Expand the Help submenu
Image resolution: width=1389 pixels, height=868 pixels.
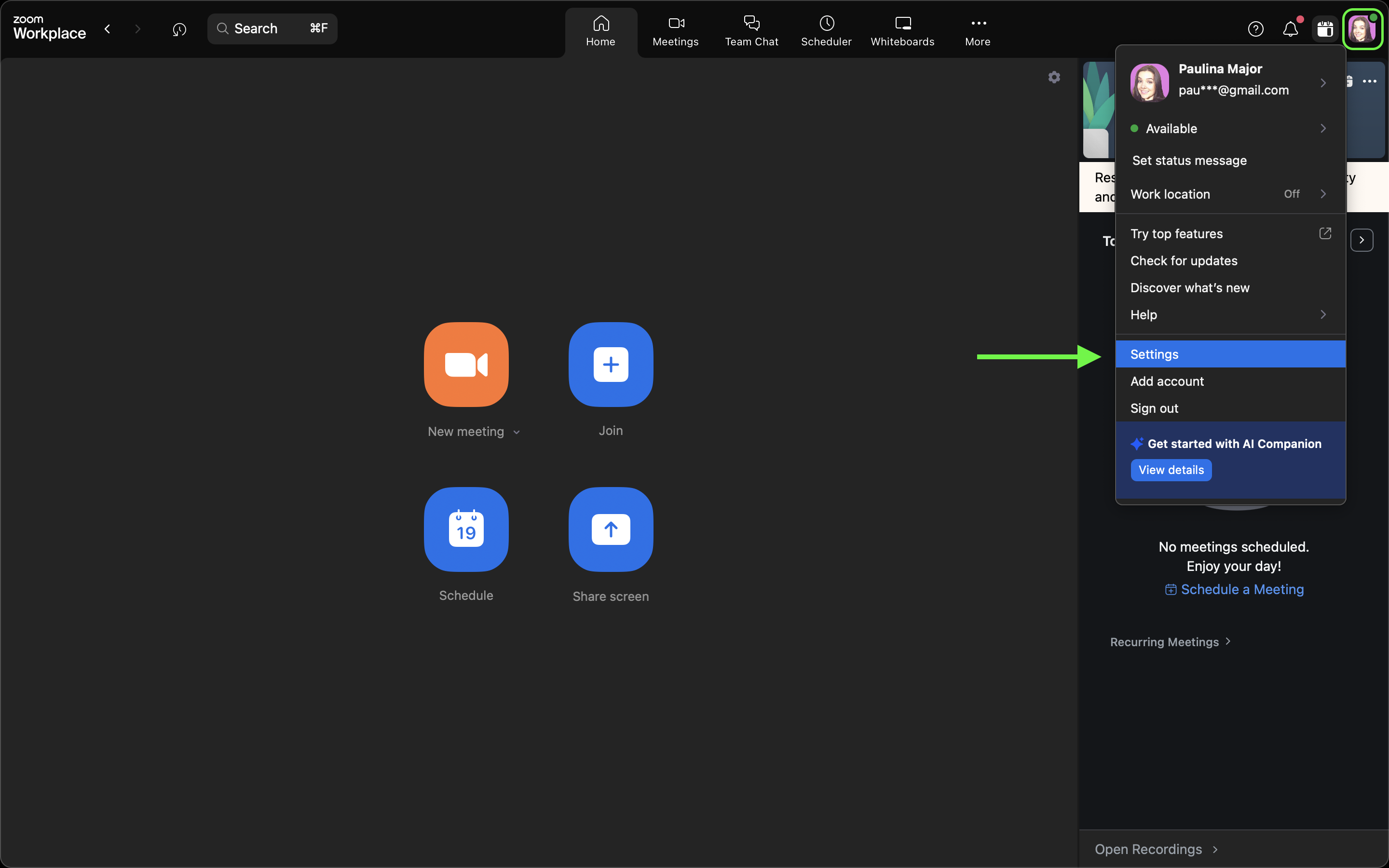pyautogui.click(x=1229, y=314)
